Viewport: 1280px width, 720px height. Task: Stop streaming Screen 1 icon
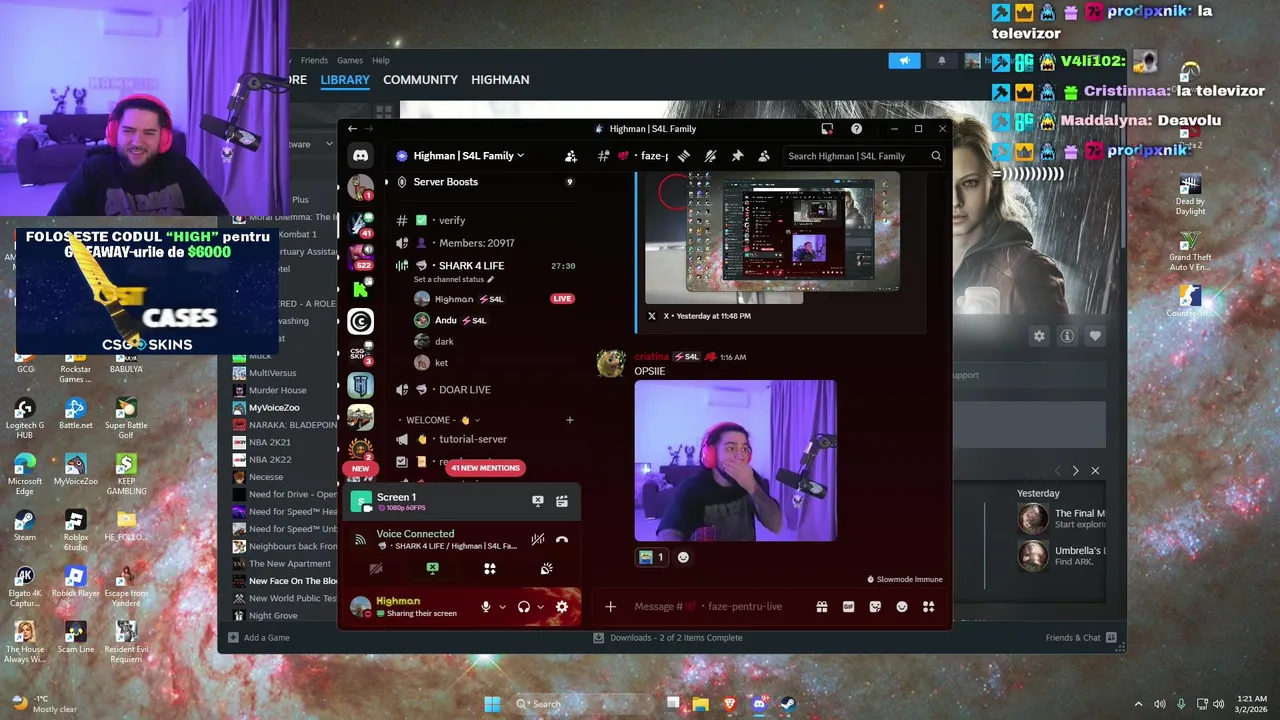point(538,501)
